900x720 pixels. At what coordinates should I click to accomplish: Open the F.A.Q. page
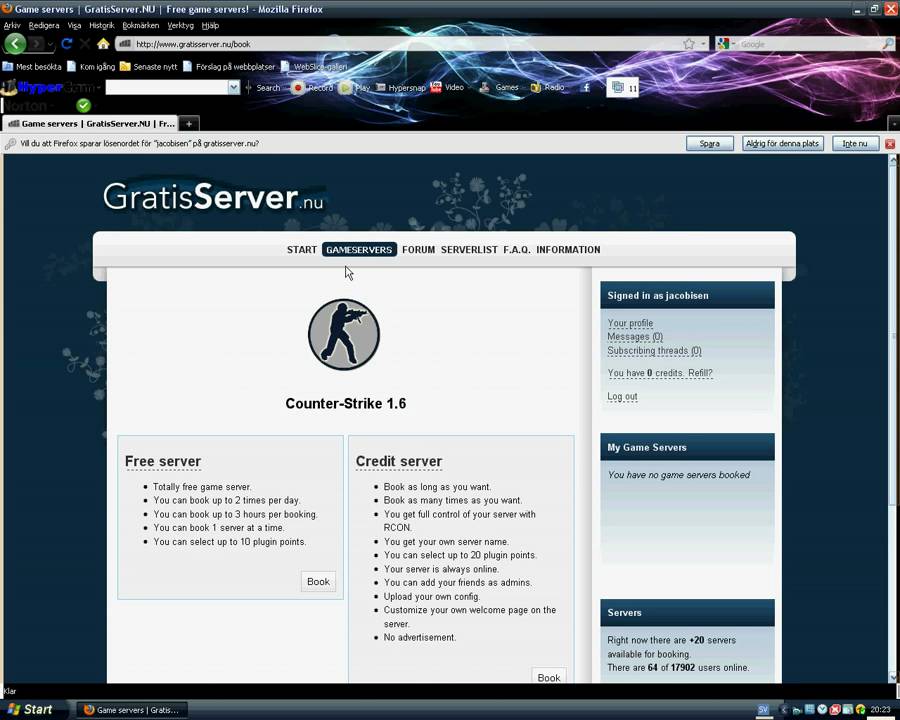[x=517, y=250]
